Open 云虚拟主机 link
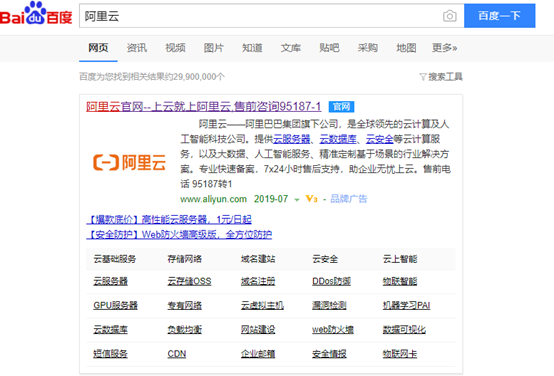Screen dimensions: 554x376 click(263, 305)
